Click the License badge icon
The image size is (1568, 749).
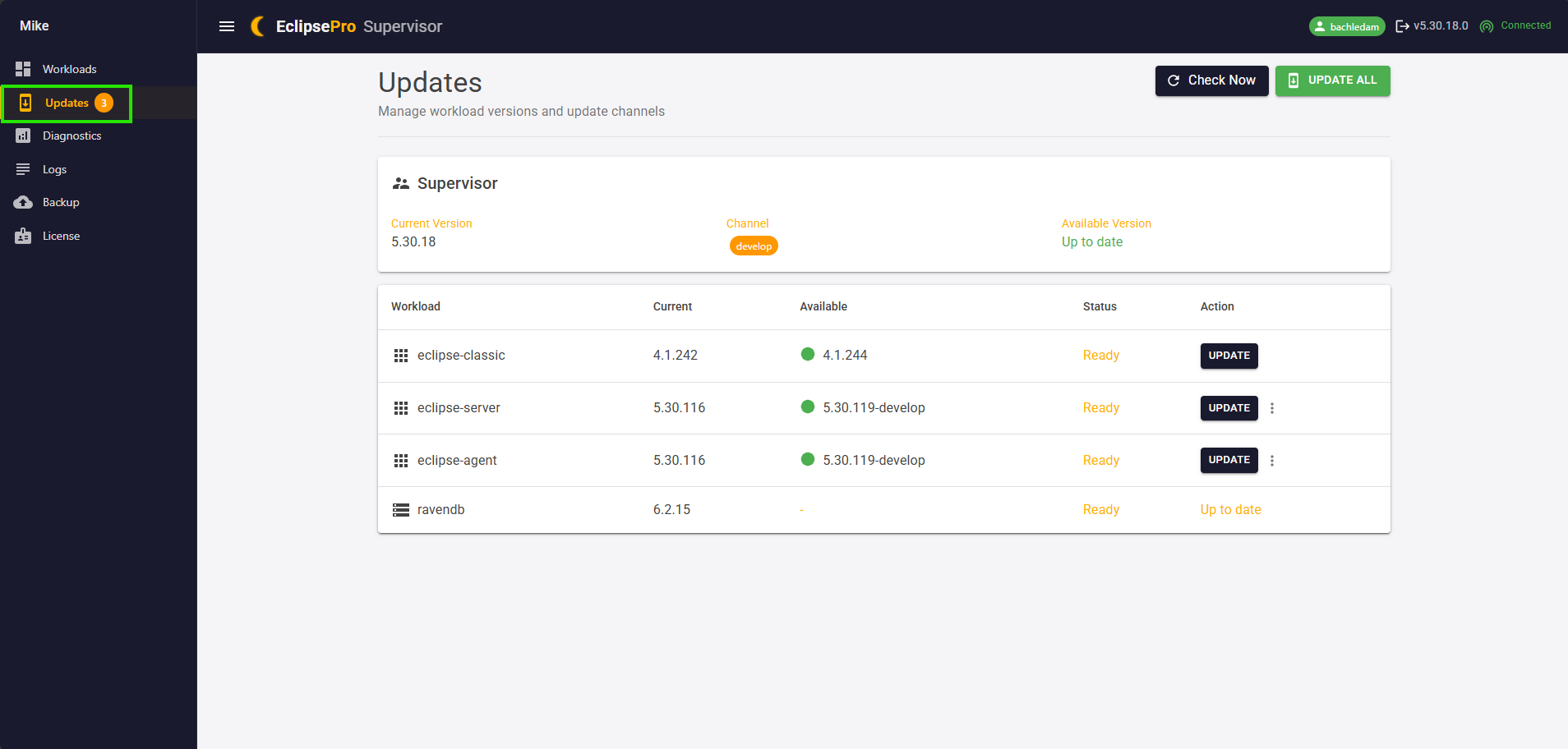[x=23, y=236]
